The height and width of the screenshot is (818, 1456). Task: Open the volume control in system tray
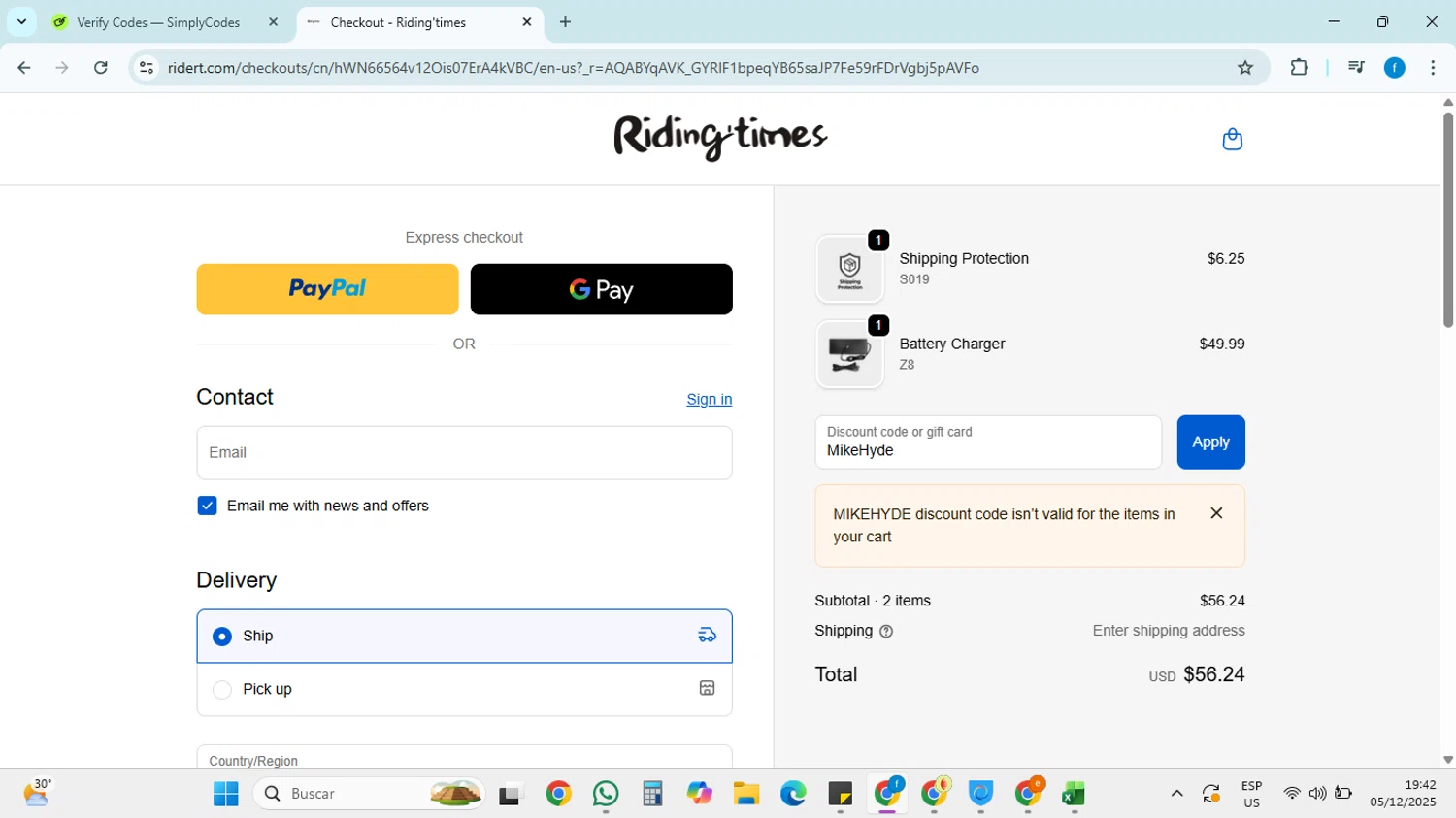1317,794
